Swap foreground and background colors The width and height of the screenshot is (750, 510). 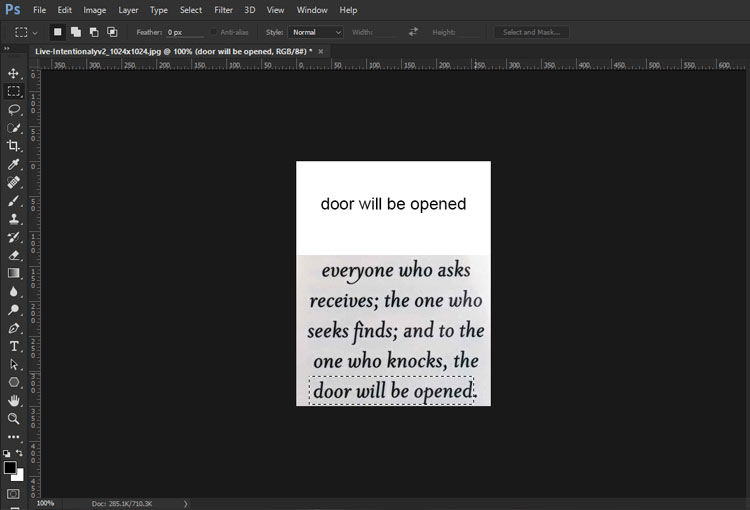coord(19,453)
